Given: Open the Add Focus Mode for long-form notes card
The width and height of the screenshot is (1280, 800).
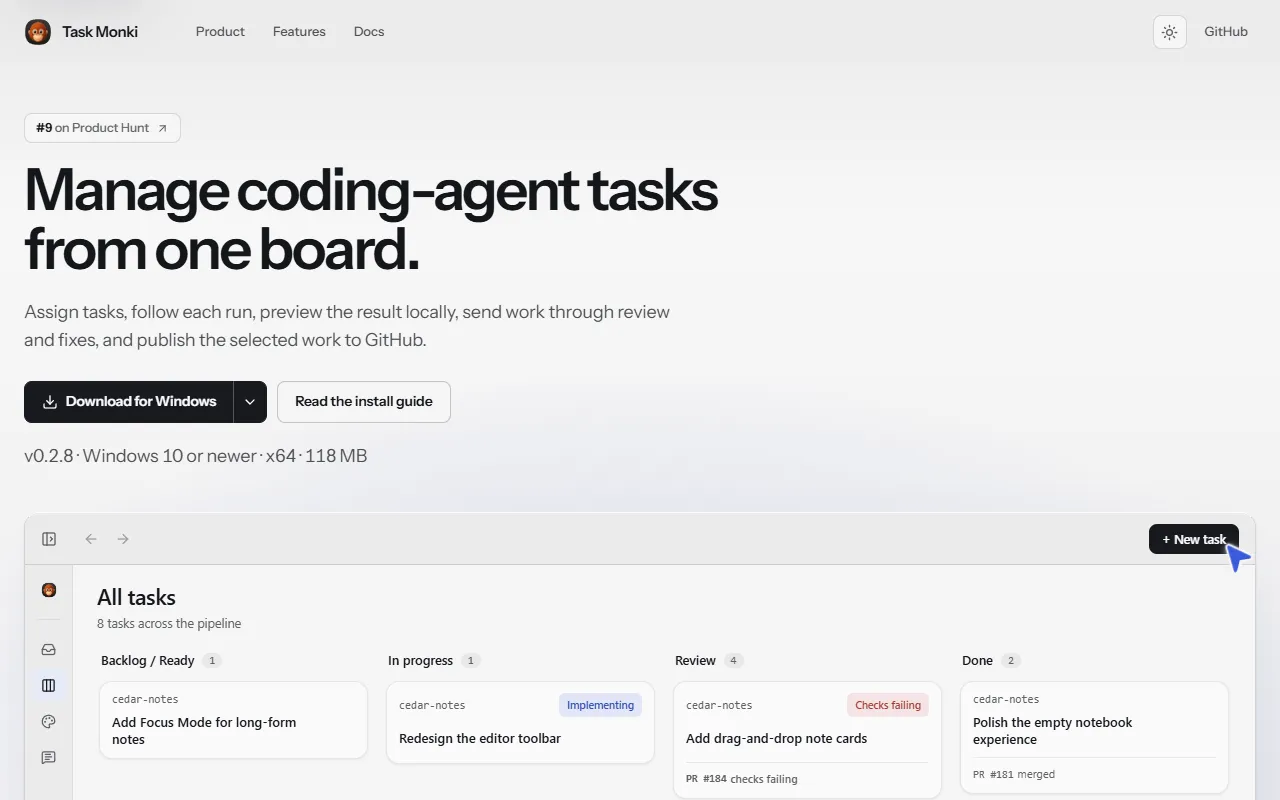Looking at the screenshot, I should (233, 720).
